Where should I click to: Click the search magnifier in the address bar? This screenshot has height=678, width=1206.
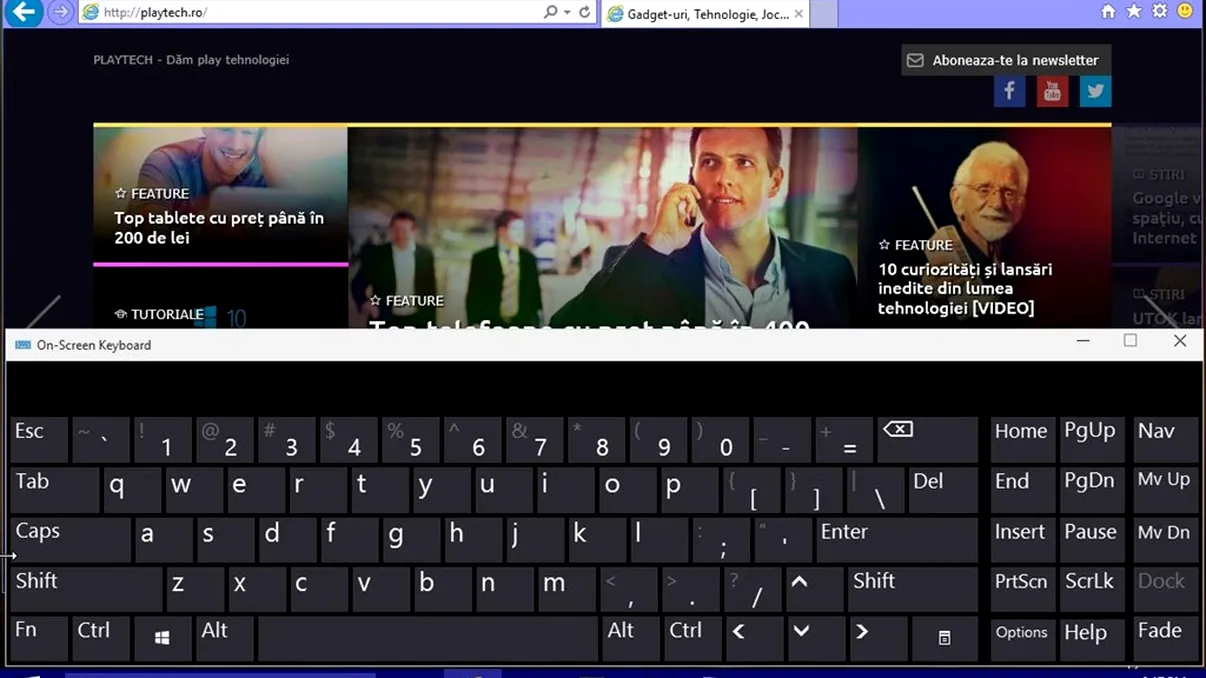(x=550, y=12)
